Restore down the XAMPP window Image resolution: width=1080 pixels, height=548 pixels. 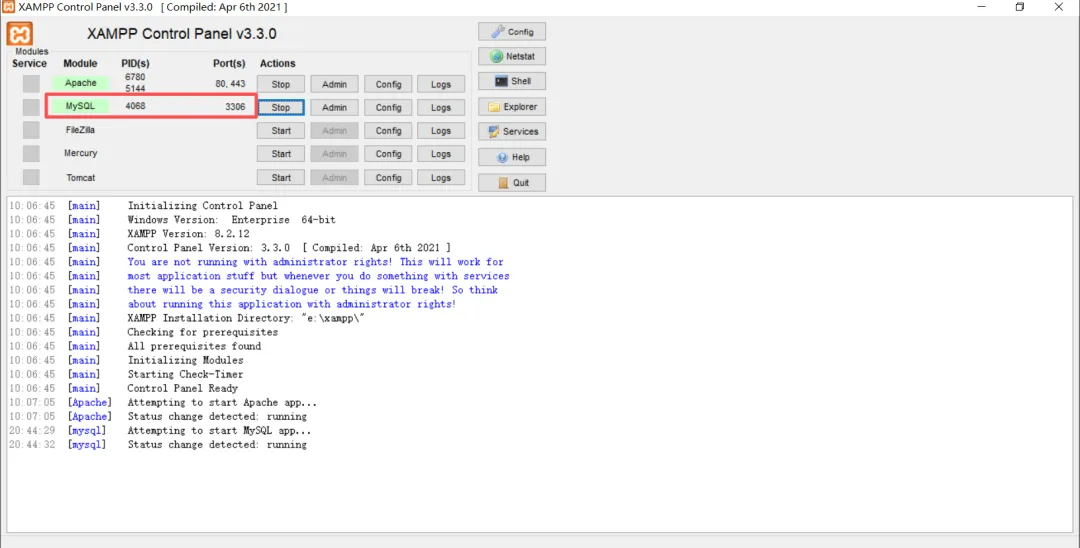(x=1020, y=7)
